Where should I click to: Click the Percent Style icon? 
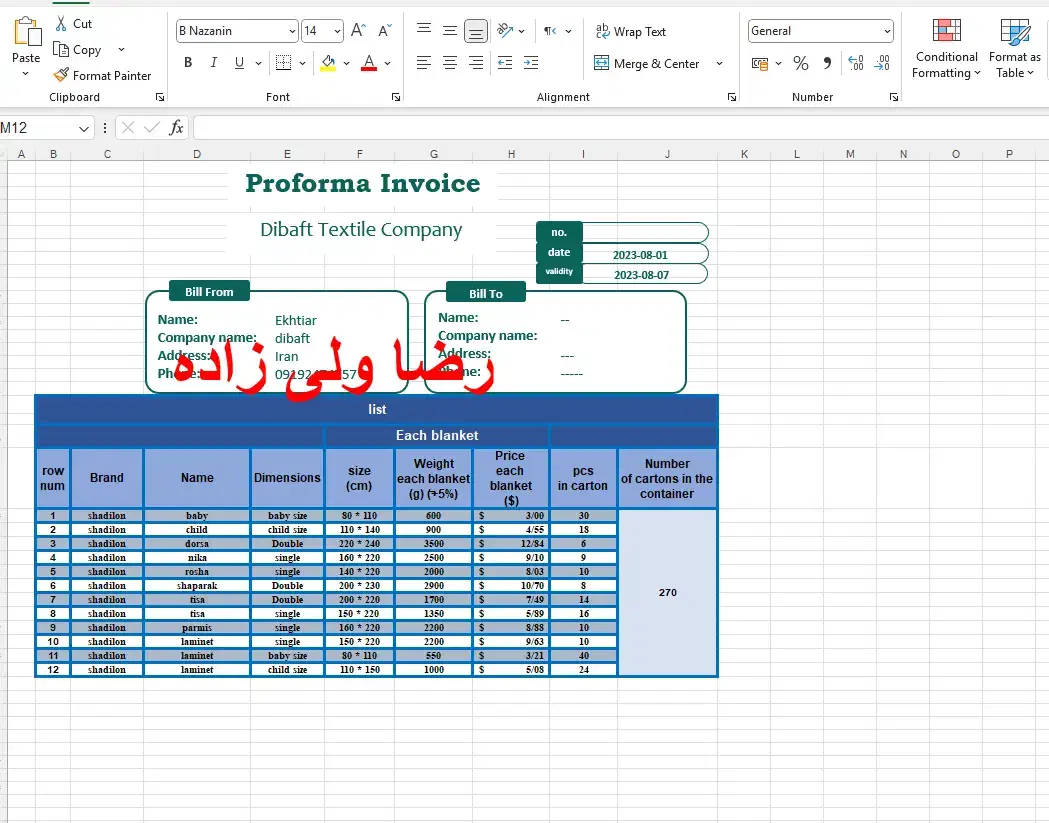(x=800, y=63)
